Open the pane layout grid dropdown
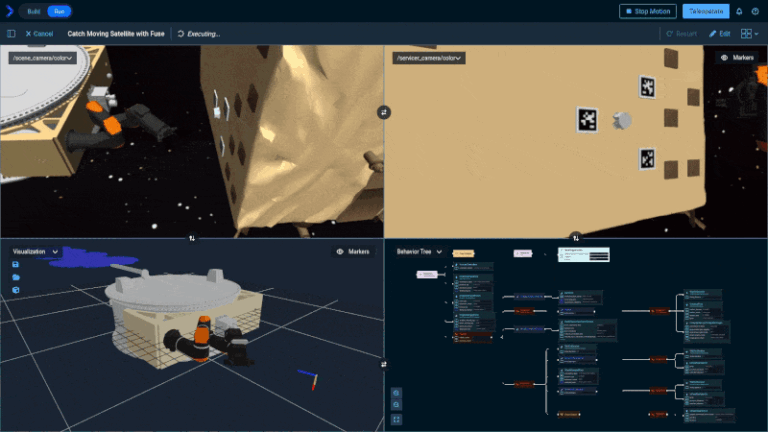768x432 pixels. click(x=750, y=33)
